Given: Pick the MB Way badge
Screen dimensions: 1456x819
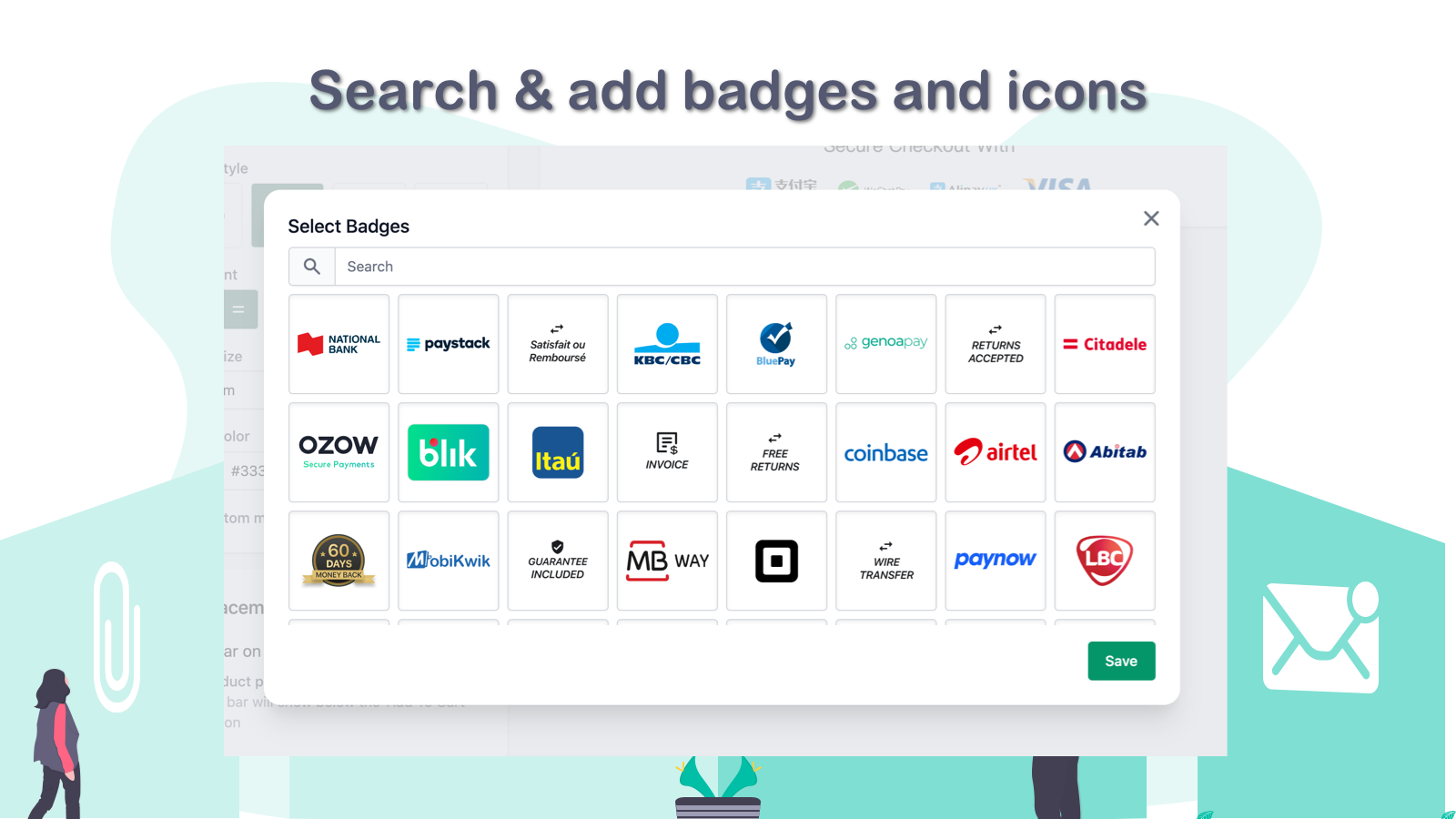Looking at the screenshot, I should pyautogui.click(x=667, y=561).
